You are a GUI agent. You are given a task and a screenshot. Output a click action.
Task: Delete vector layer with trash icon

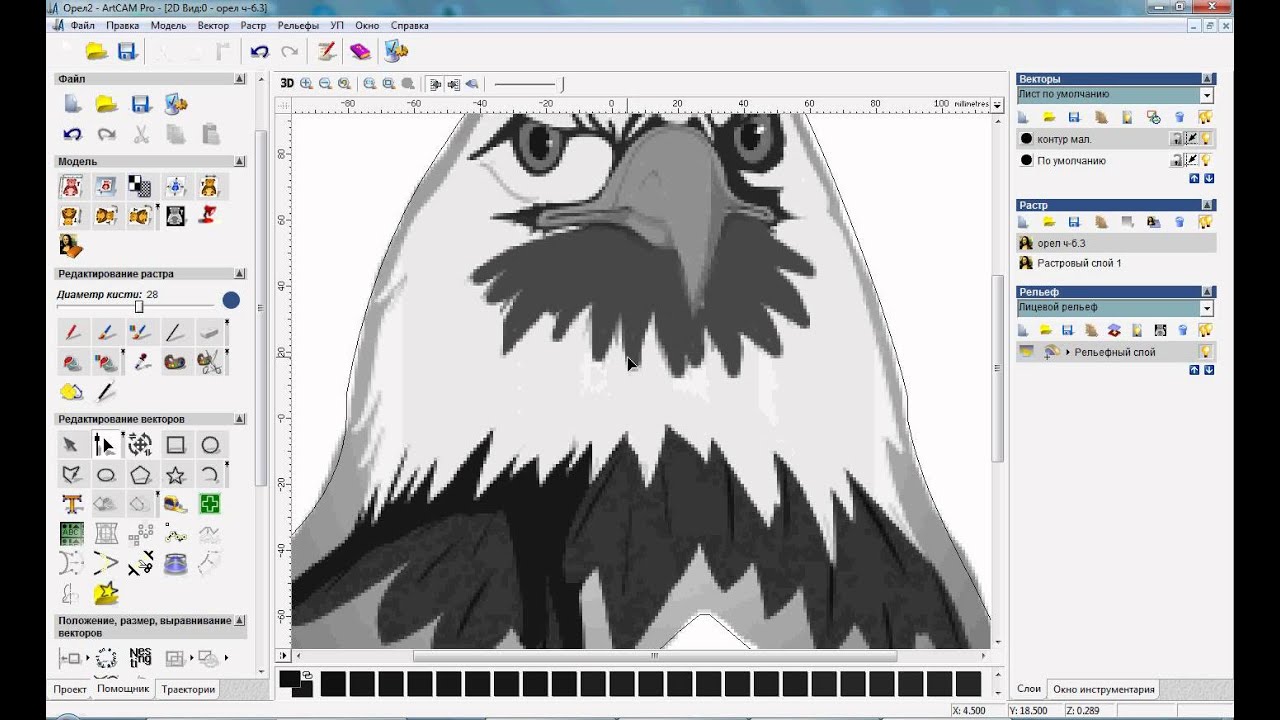click(1180, 117)
